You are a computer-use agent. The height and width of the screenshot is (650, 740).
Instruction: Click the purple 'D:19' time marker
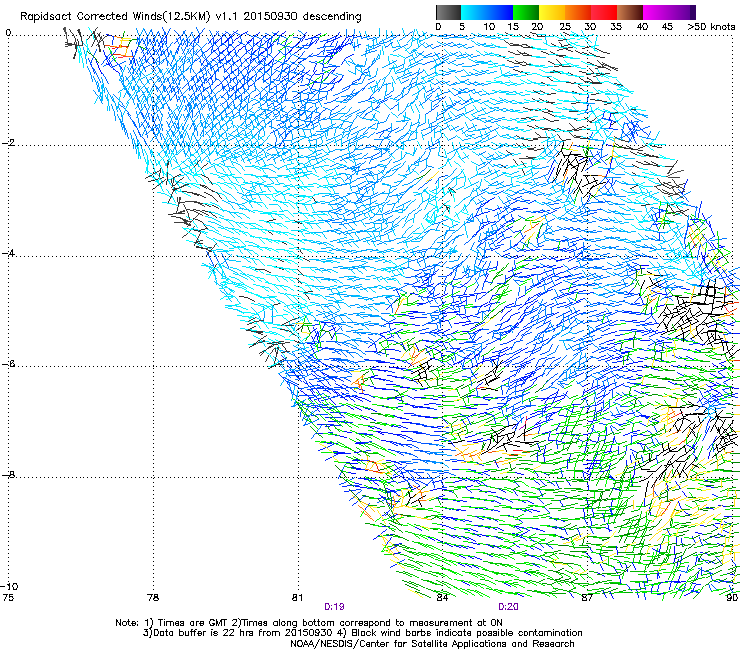click(x=334, y=607)
